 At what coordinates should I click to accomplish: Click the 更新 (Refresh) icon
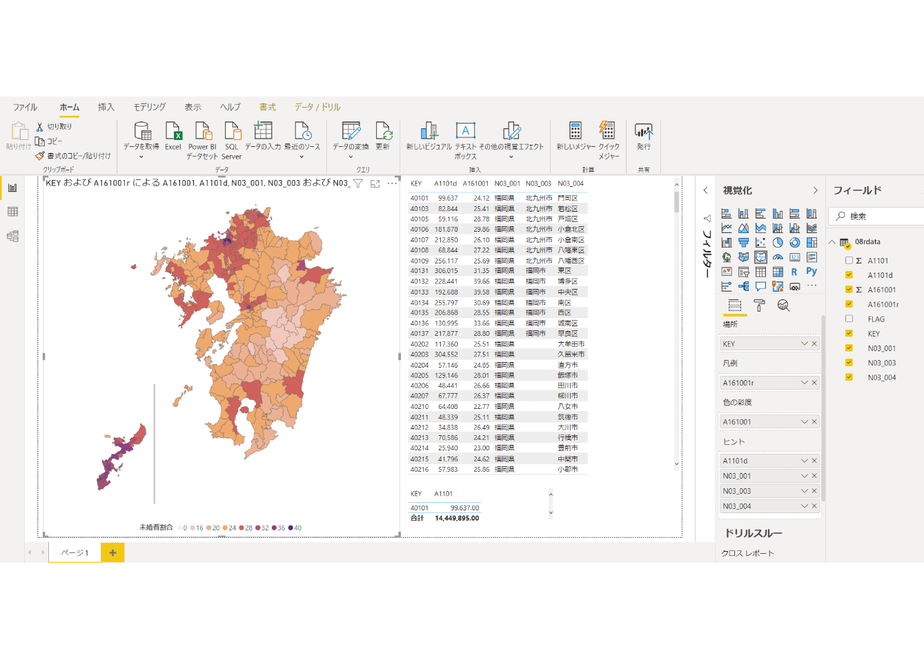[383, 131]
